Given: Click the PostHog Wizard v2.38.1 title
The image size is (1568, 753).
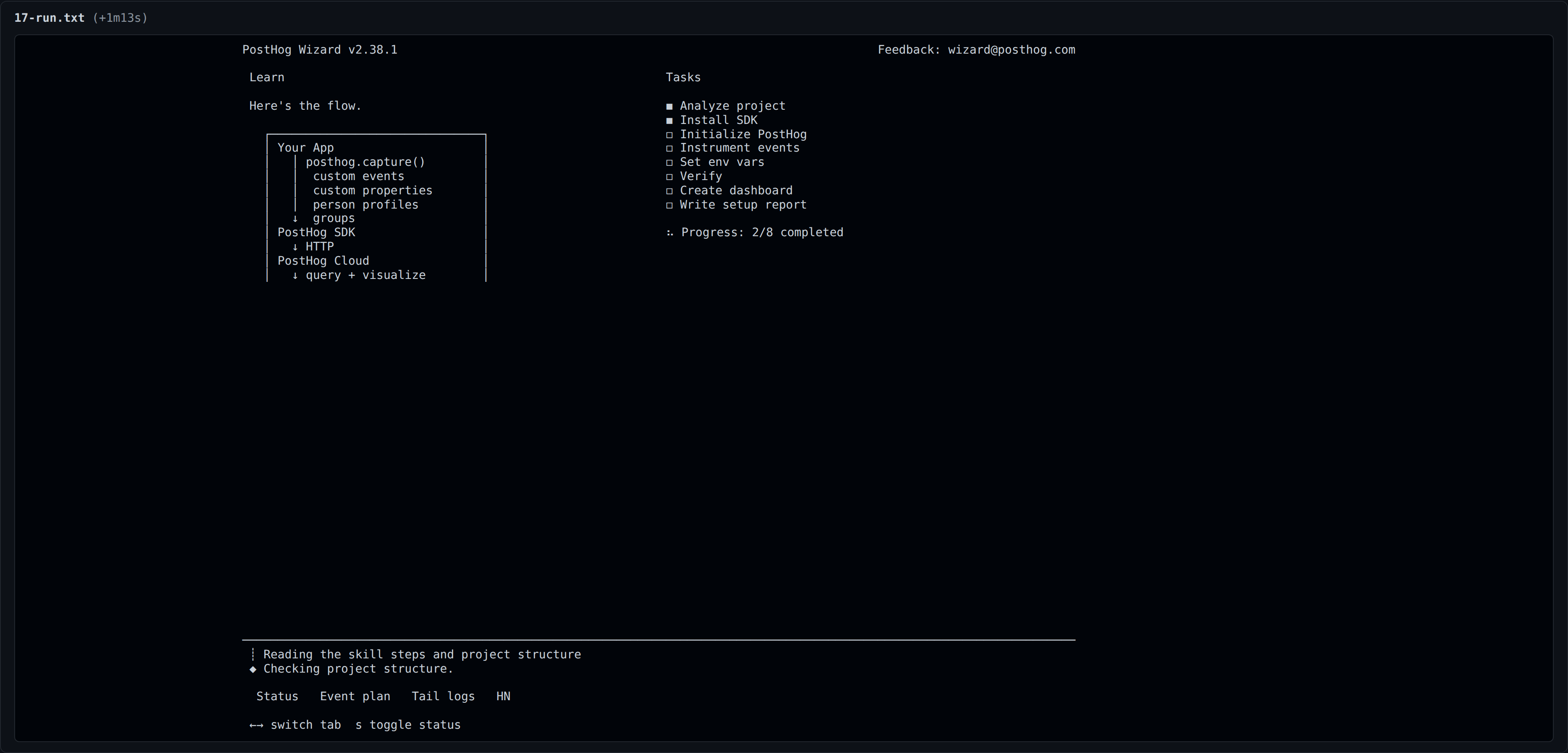Looking at the screenshot, I should [x=320, y=50].
